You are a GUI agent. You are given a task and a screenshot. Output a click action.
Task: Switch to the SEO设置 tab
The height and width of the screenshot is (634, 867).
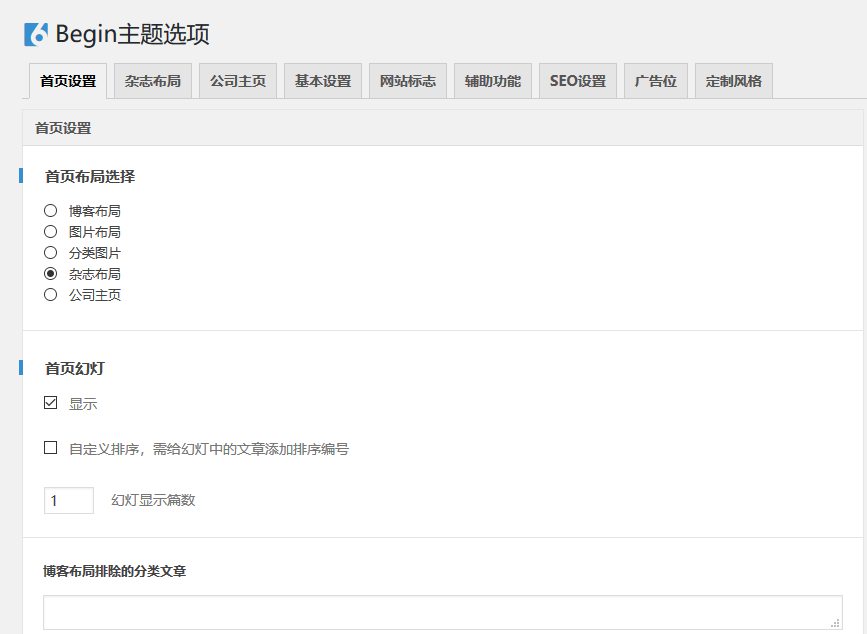click(577, 81)
